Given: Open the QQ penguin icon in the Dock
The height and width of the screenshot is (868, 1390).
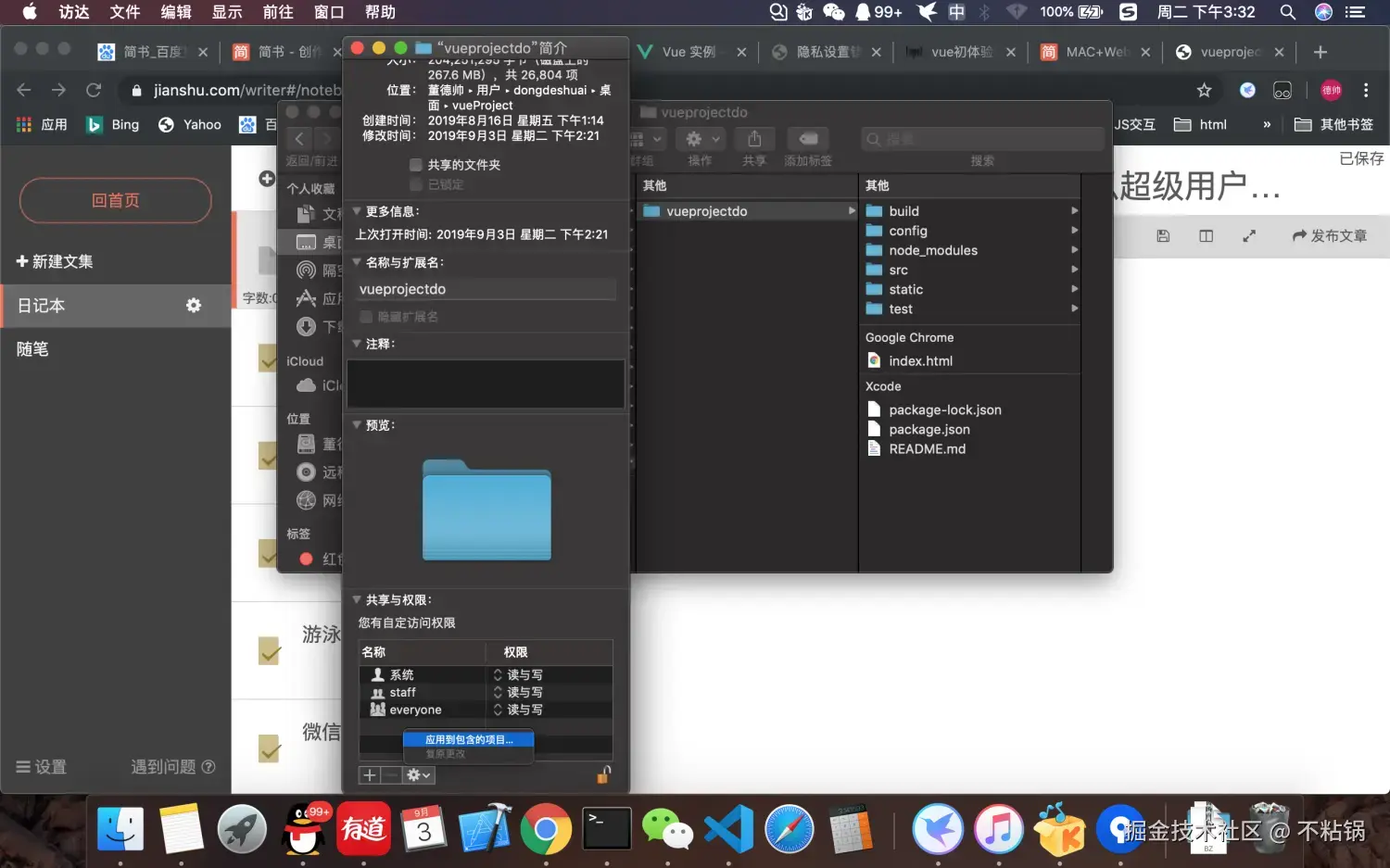Looking at the screenshot, I should point(303,829).
